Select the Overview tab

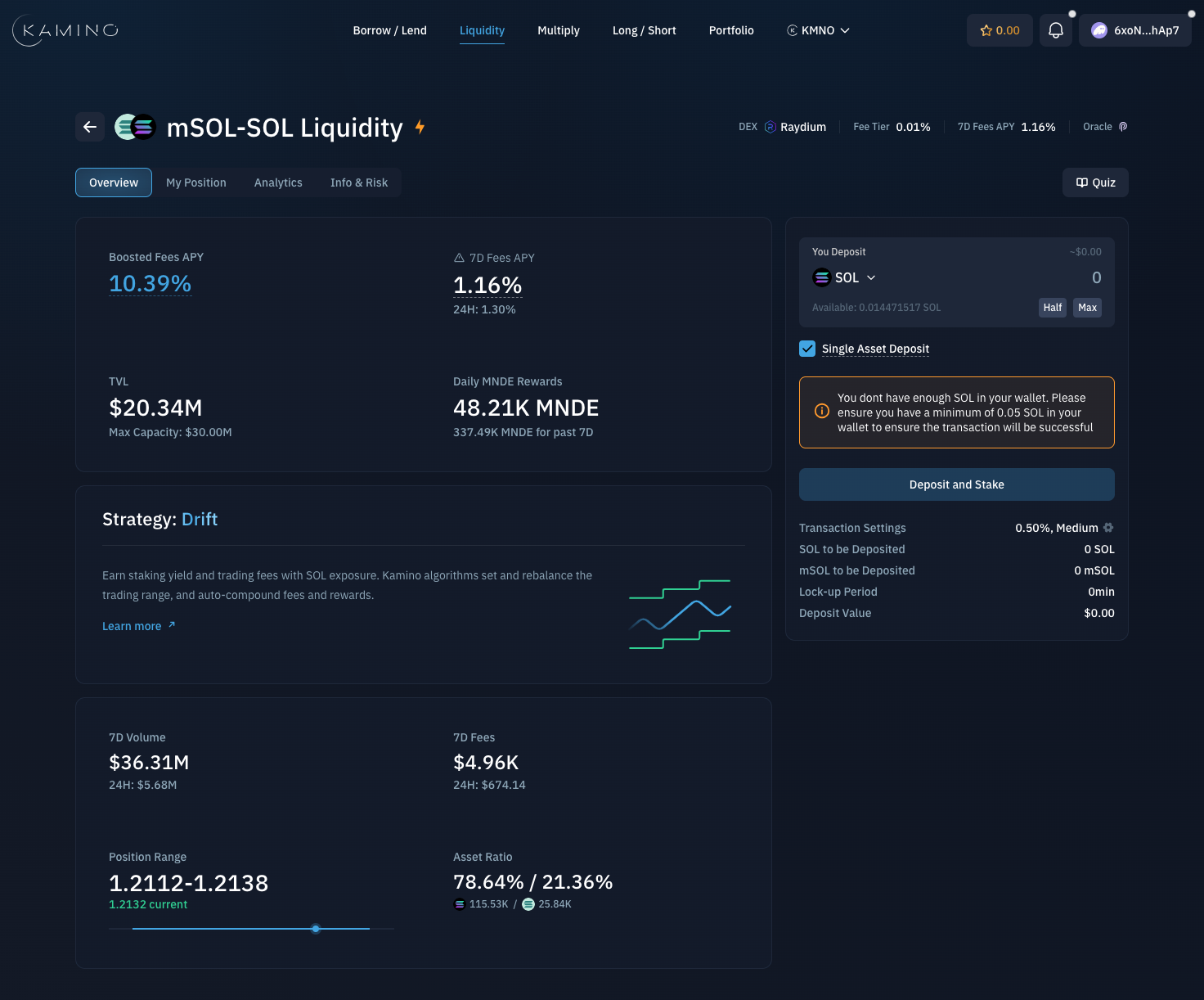114,182
